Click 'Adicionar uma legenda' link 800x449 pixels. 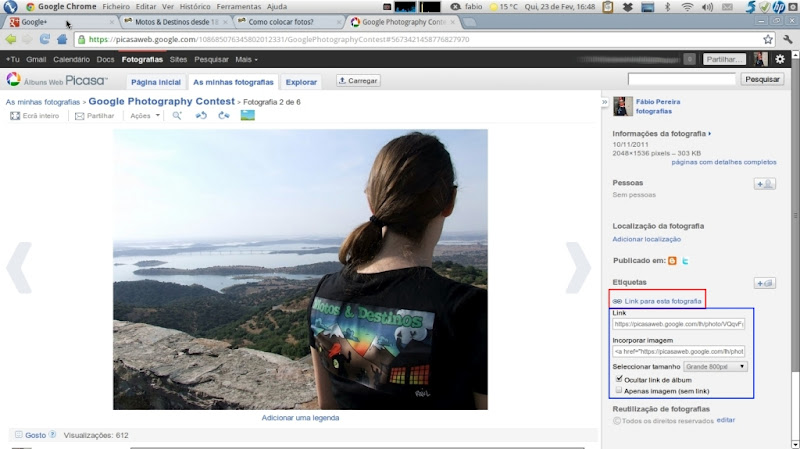pyautogui.click(x=300, y=417)
